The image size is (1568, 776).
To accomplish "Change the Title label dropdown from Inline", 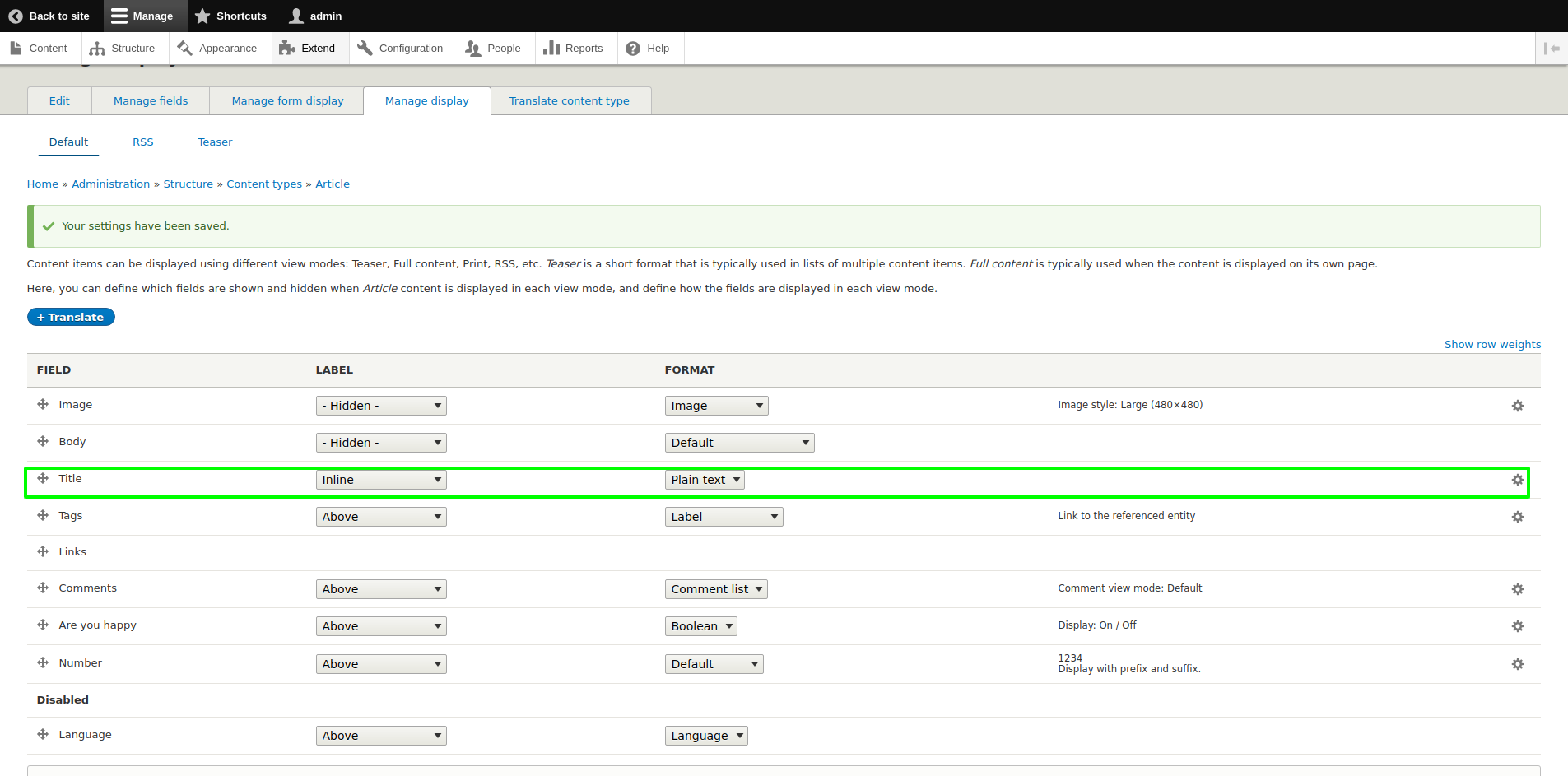I will (x=380, y=479).
